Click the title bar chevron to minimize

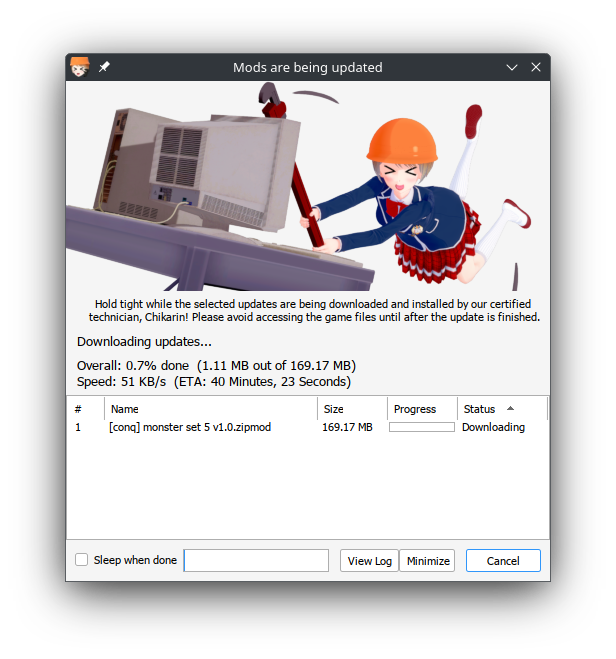click(511, 67)
